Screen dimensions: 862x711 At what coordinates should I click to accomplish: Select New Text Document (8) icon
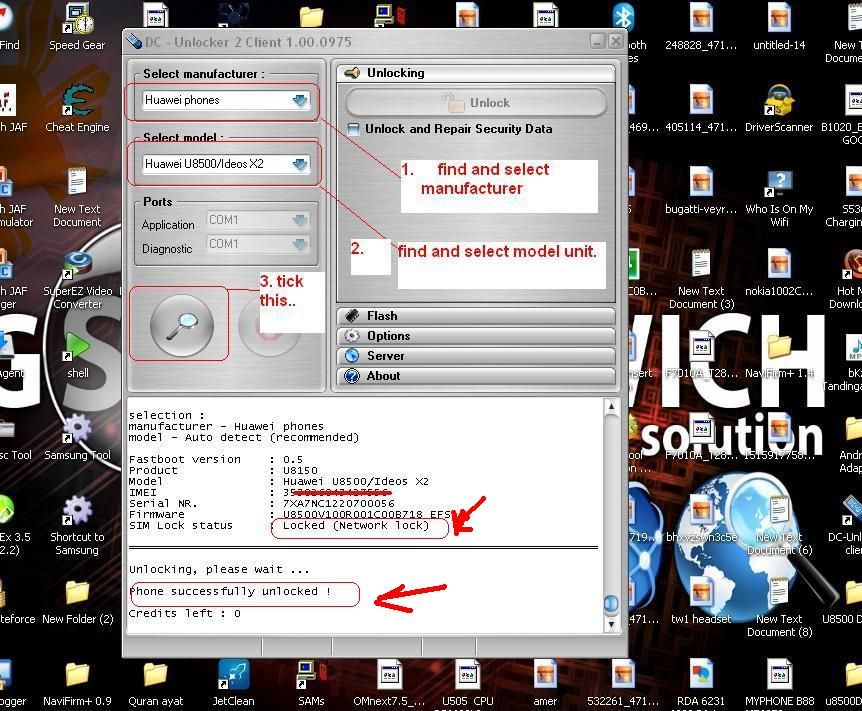pyautogui.click(x=779, y=608)
